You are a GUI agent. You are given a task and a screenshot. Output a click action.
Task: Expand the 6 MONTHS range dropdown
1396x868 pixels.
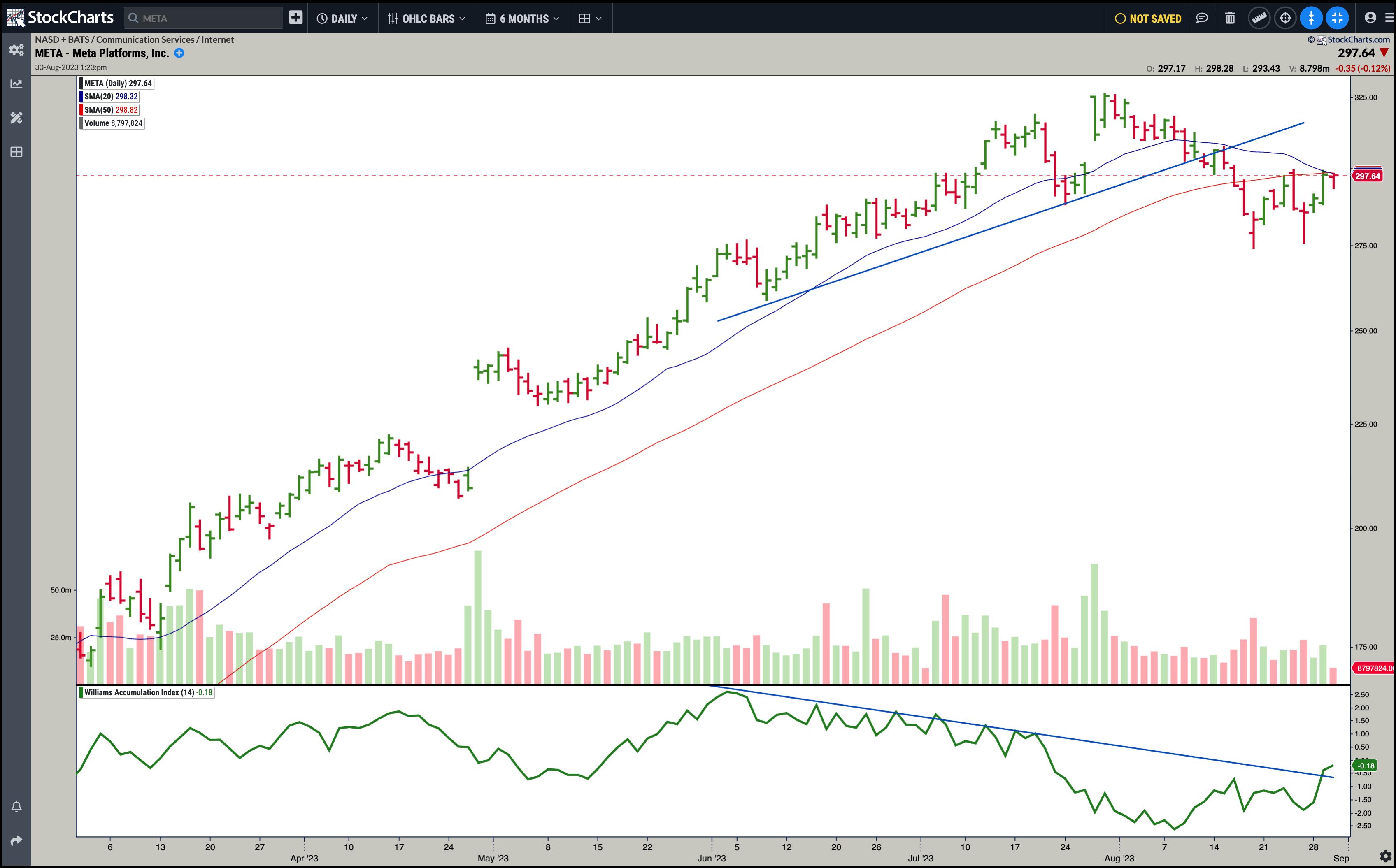(x=522, y=19)
